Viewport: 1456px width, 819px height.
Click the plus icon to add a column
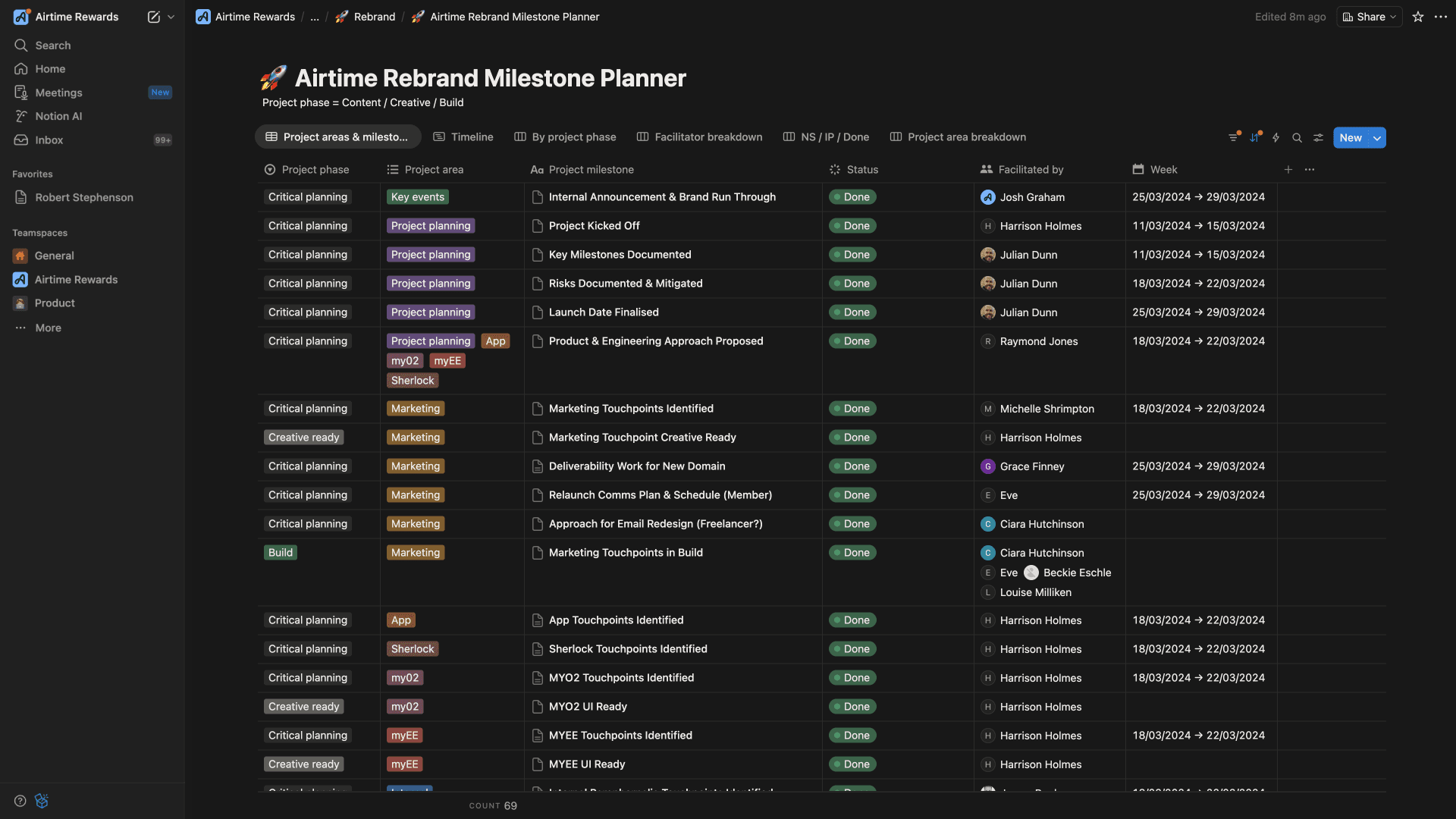point(1288,169)
